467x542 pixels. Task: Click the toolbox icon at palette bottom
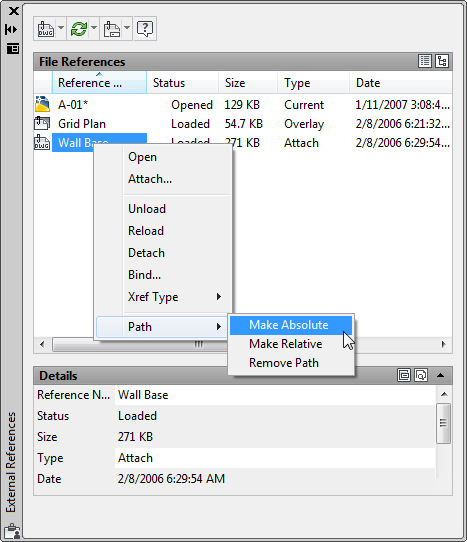(12, 531)
